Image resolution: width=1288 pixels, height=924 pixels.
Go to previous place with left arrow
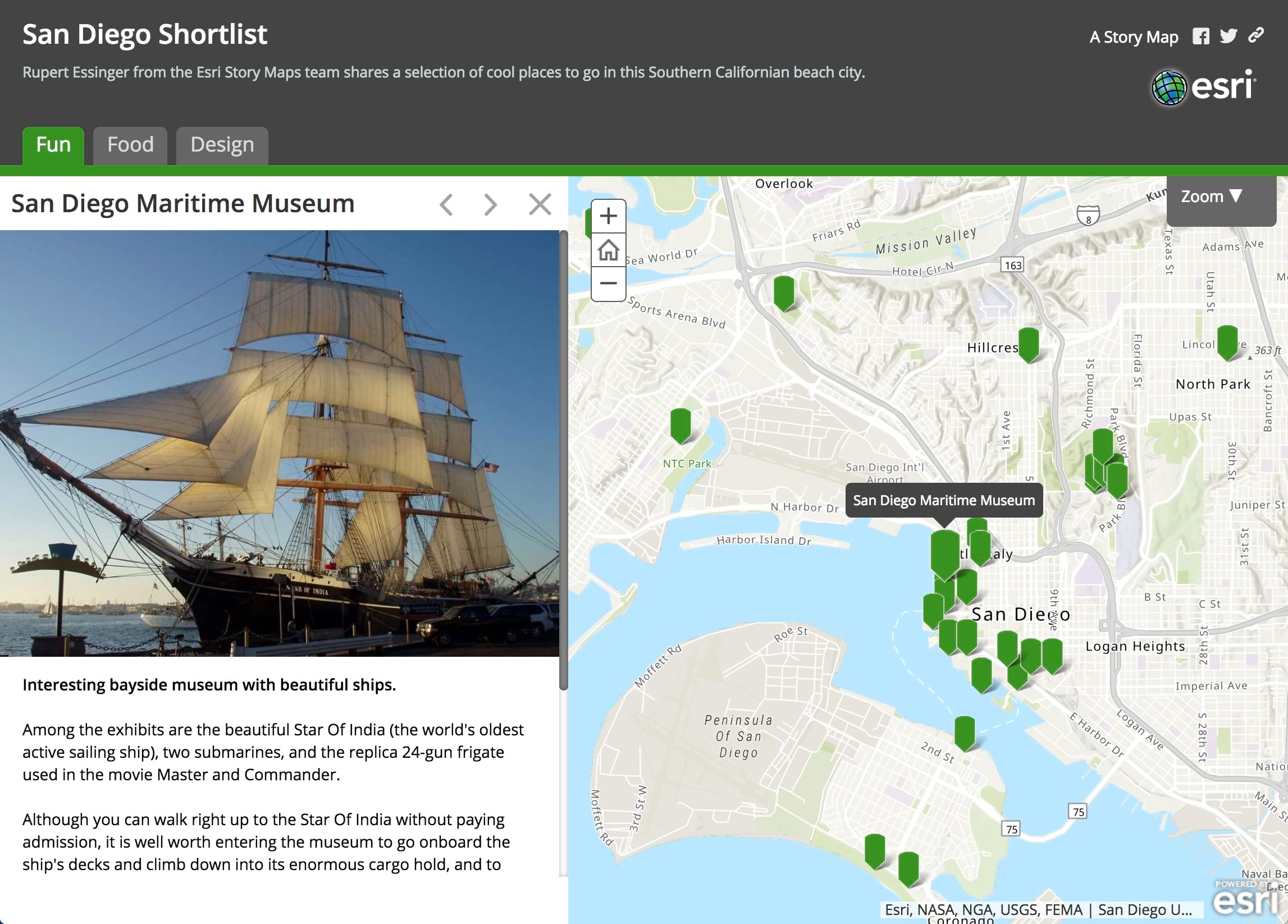[446, 204]
